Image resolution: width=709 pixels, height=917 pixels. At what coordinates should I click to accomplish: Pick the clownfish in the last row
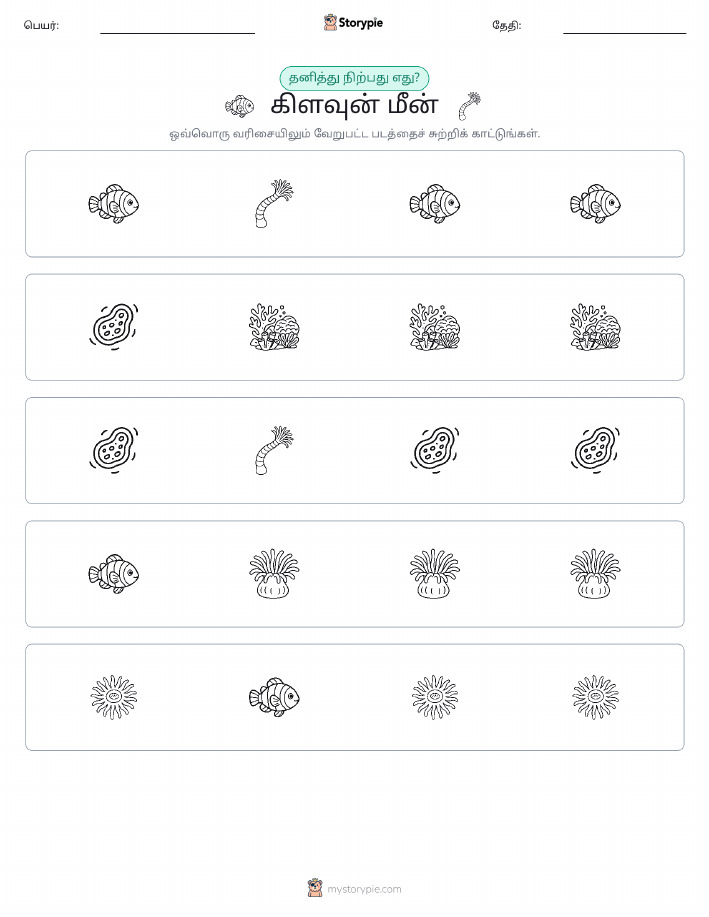(x=274, y=697)
